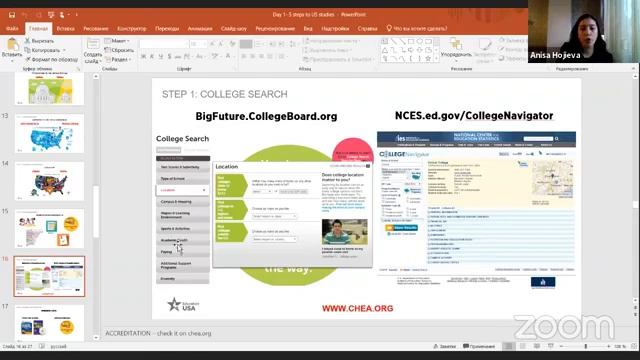
Task: Open the Раздел section dropdown
Action: tap(118, 59)
